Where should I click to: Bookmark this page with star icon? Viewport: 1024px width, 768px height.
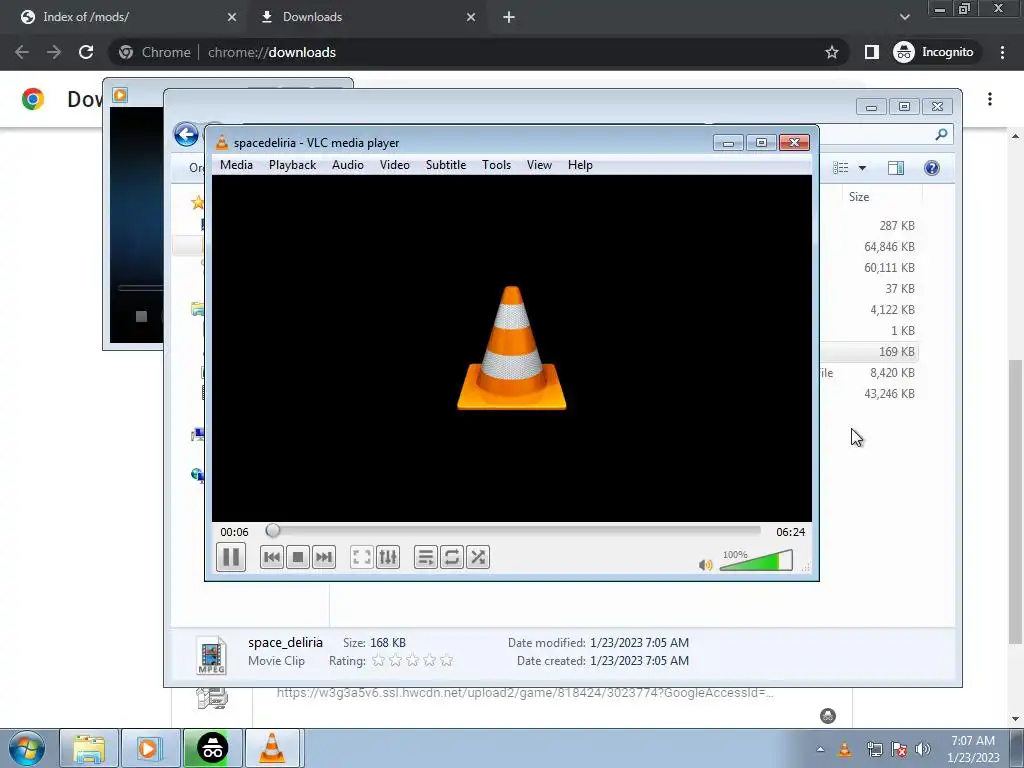831,52
